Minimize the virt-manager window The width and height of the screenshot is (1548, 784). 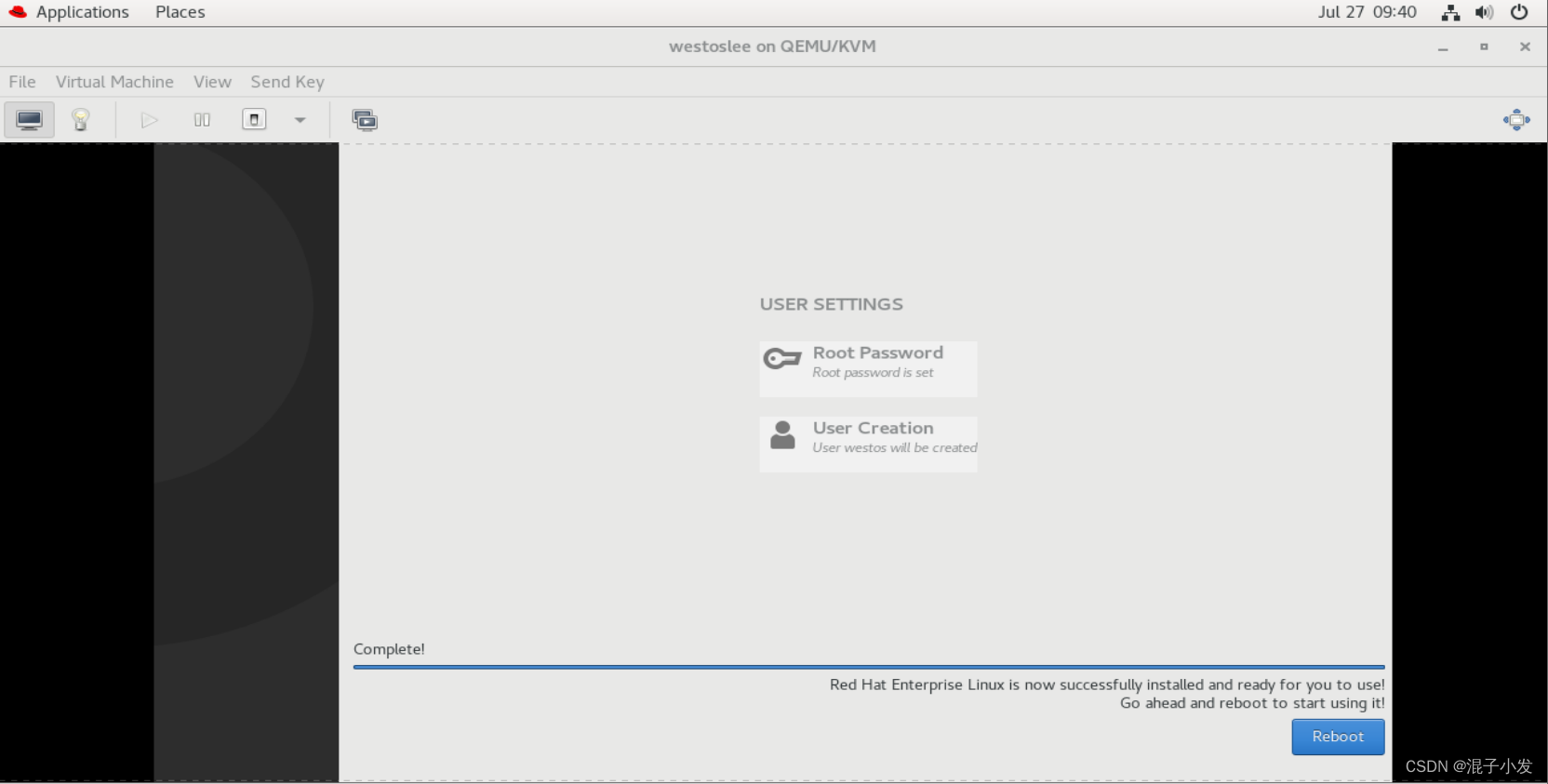click(1443, 47)
